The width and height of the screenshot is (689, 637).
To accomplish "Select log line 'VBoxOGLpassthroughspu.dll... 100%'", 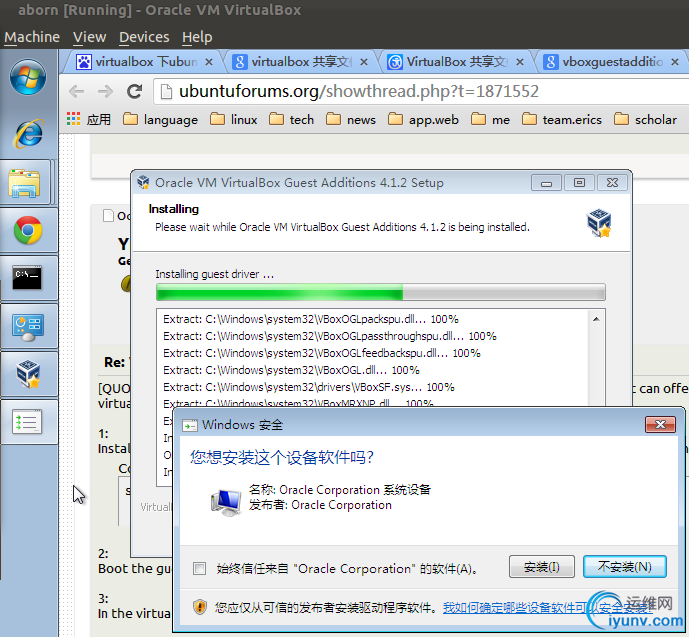I will [330, 336].
